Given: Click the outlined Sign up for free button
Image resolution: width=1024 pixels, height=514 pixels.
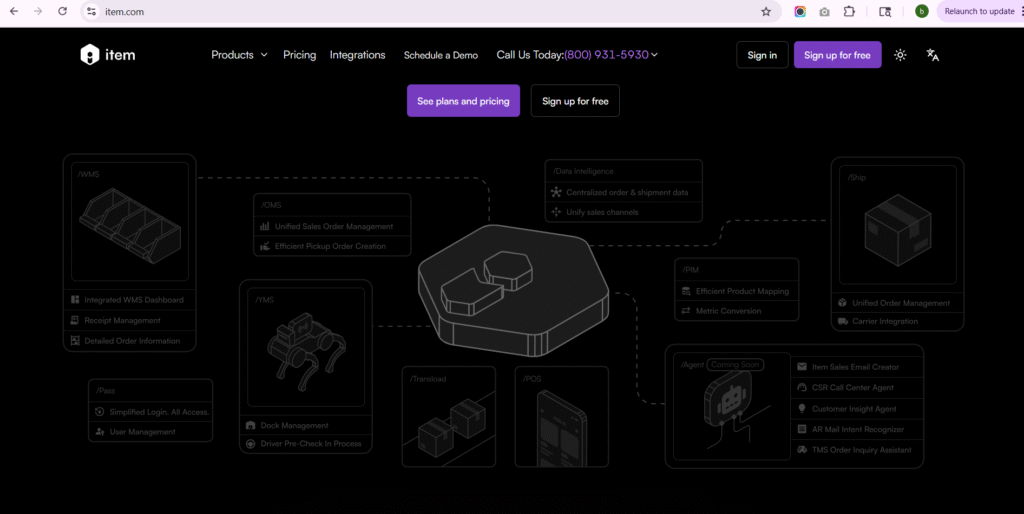Looking at the screenshot, I should 575,101.
